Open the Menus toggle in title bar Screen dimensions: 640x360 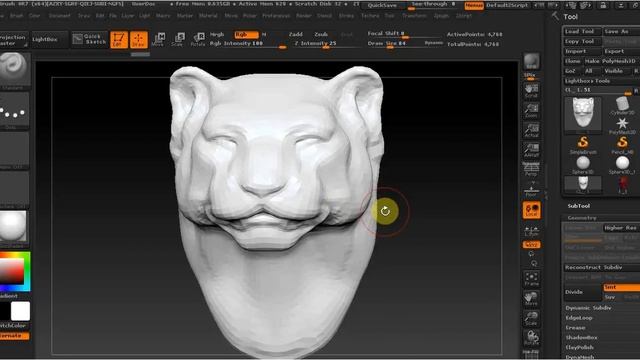(x=473, y=5)
